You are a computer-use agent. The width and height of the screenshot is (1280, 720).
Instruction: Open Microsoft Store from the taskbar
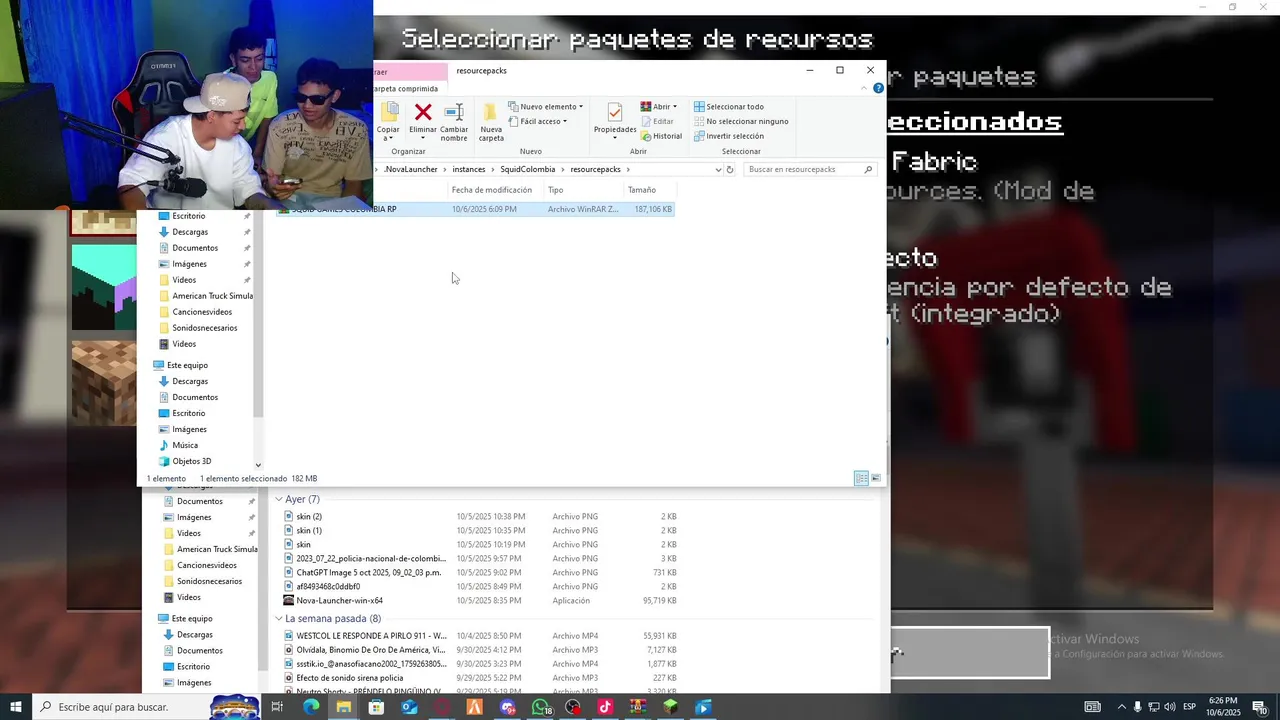pyautogui.click(x=376, y=707)
